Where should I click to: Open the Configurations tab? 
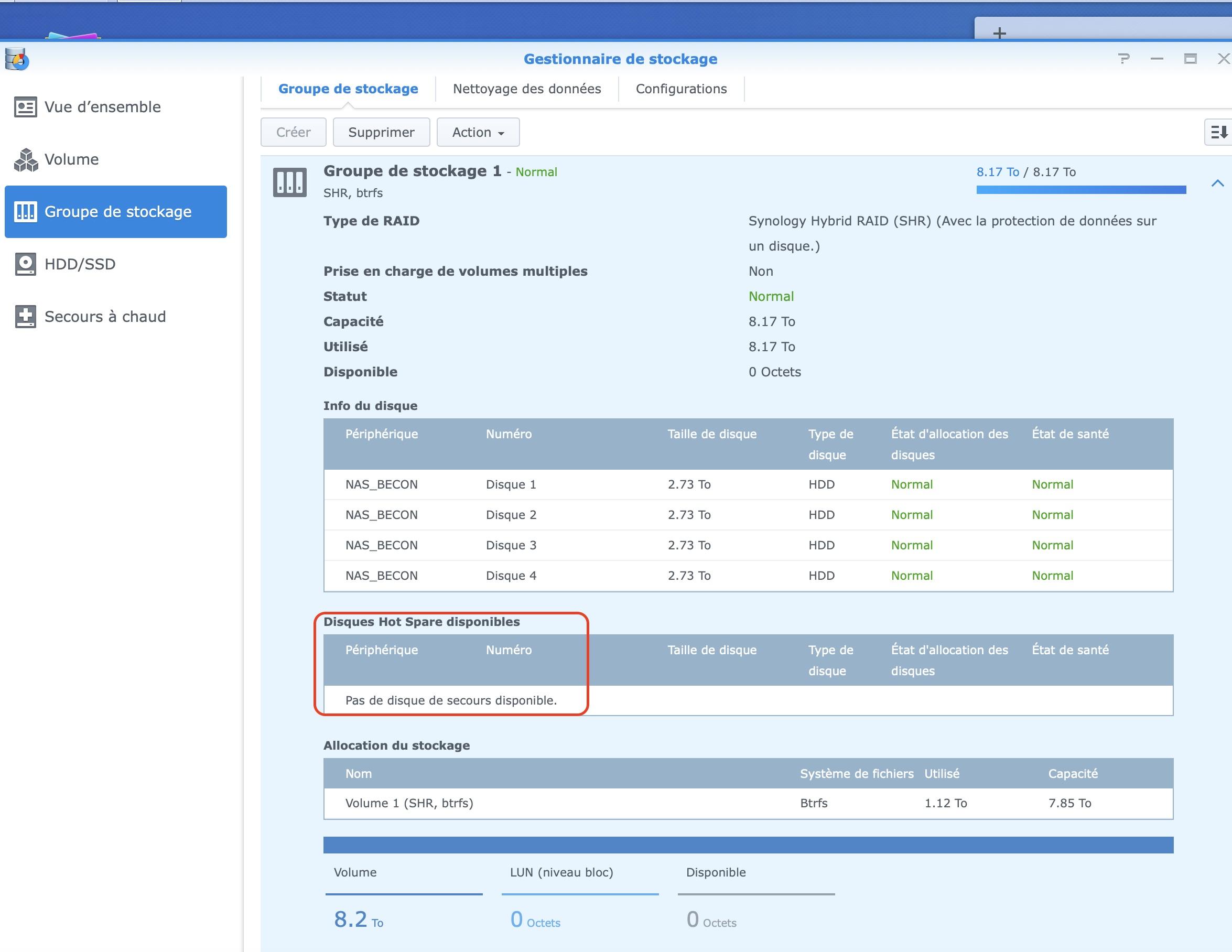(x=681, y=89)
